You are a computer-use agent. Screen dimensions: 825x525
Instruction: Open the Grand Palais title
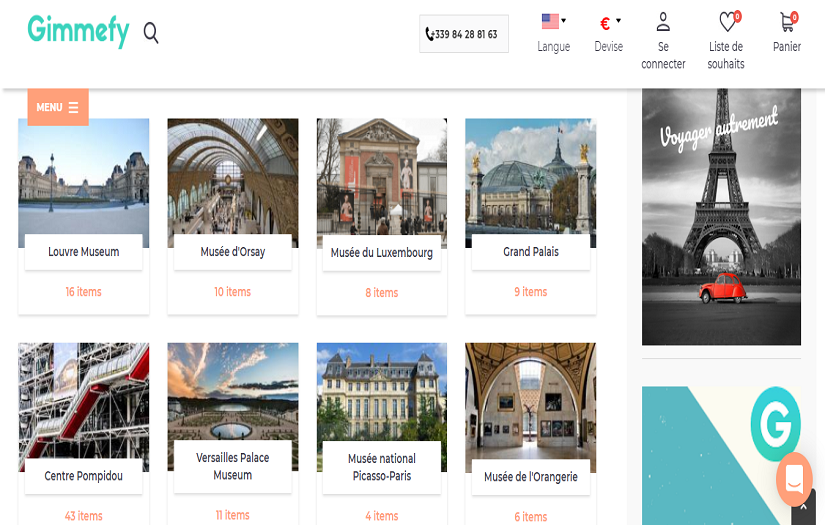tap(530, 252)
